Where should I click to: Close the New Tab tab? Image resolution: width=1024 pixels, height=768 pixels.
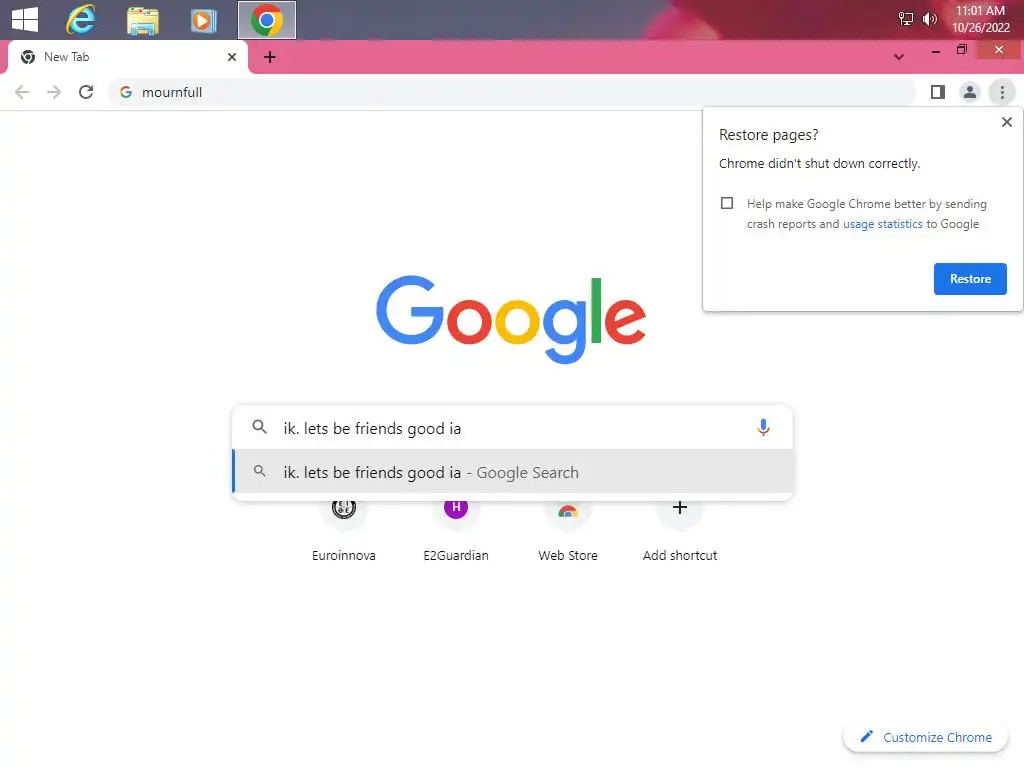click(232, 57)
